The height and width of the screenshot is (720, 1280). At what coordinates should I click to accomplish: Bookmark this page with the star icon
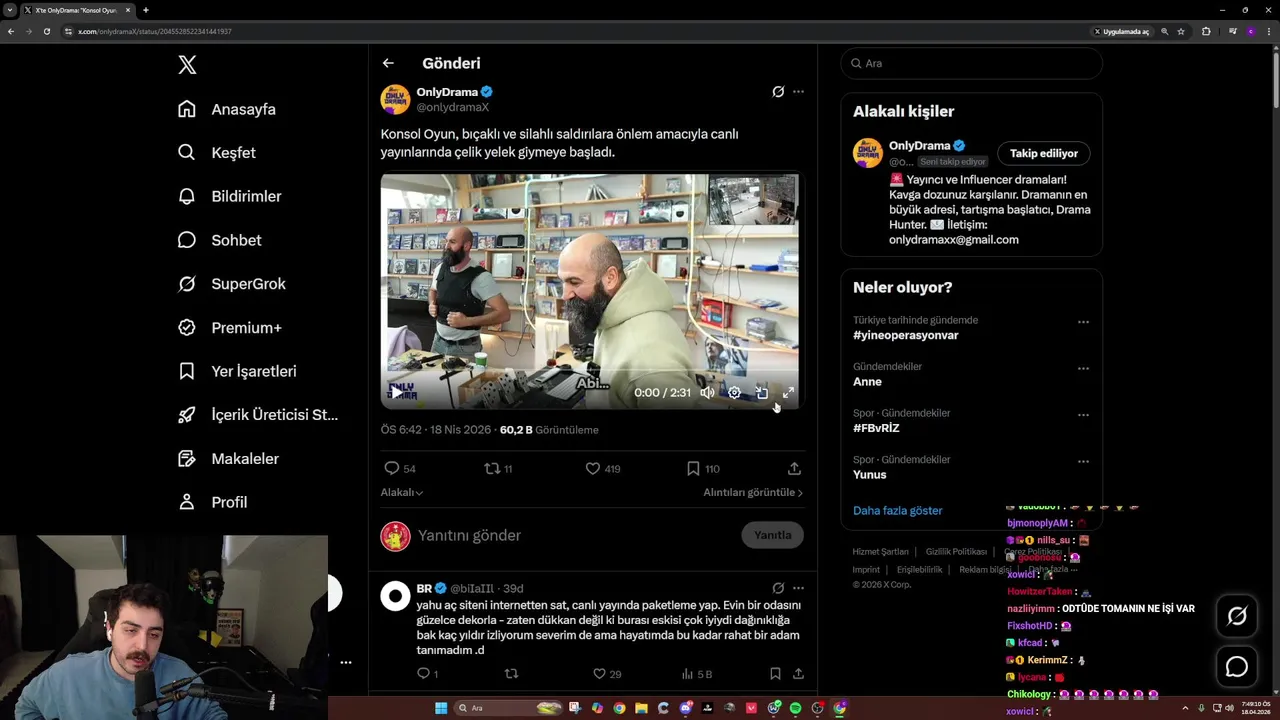tap(1181, 31)
